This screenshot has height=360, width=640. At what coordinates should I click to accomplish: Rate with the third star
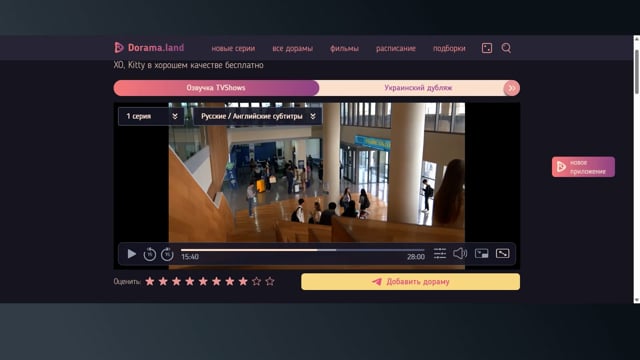(176, 281)
